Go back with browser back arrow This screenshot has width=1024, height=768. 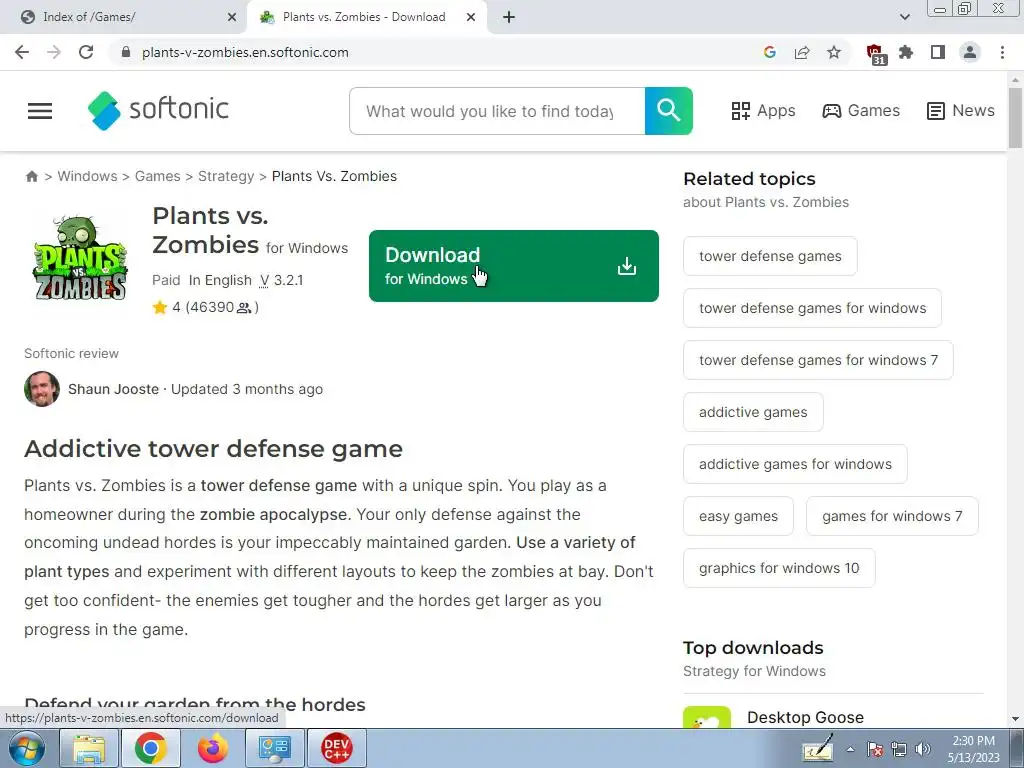22,52
